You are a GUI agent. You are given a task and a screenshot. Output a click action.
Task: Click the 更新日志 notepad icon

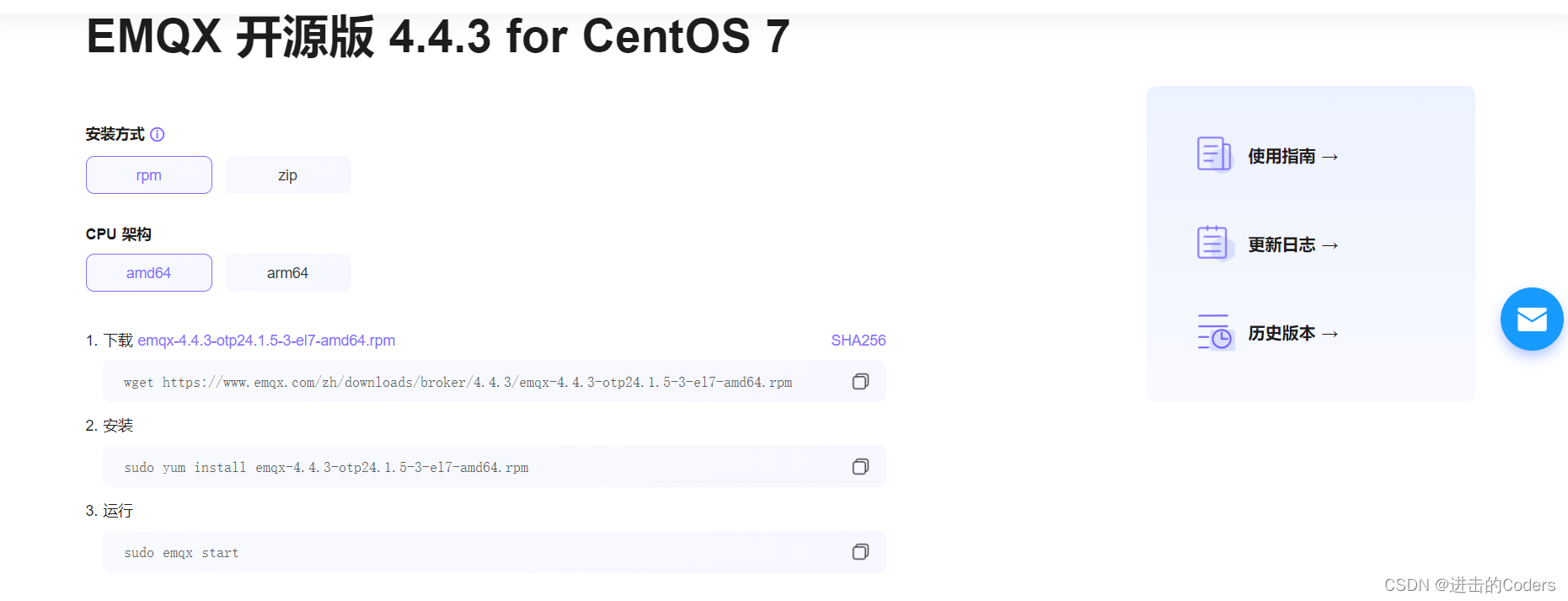1214,244
